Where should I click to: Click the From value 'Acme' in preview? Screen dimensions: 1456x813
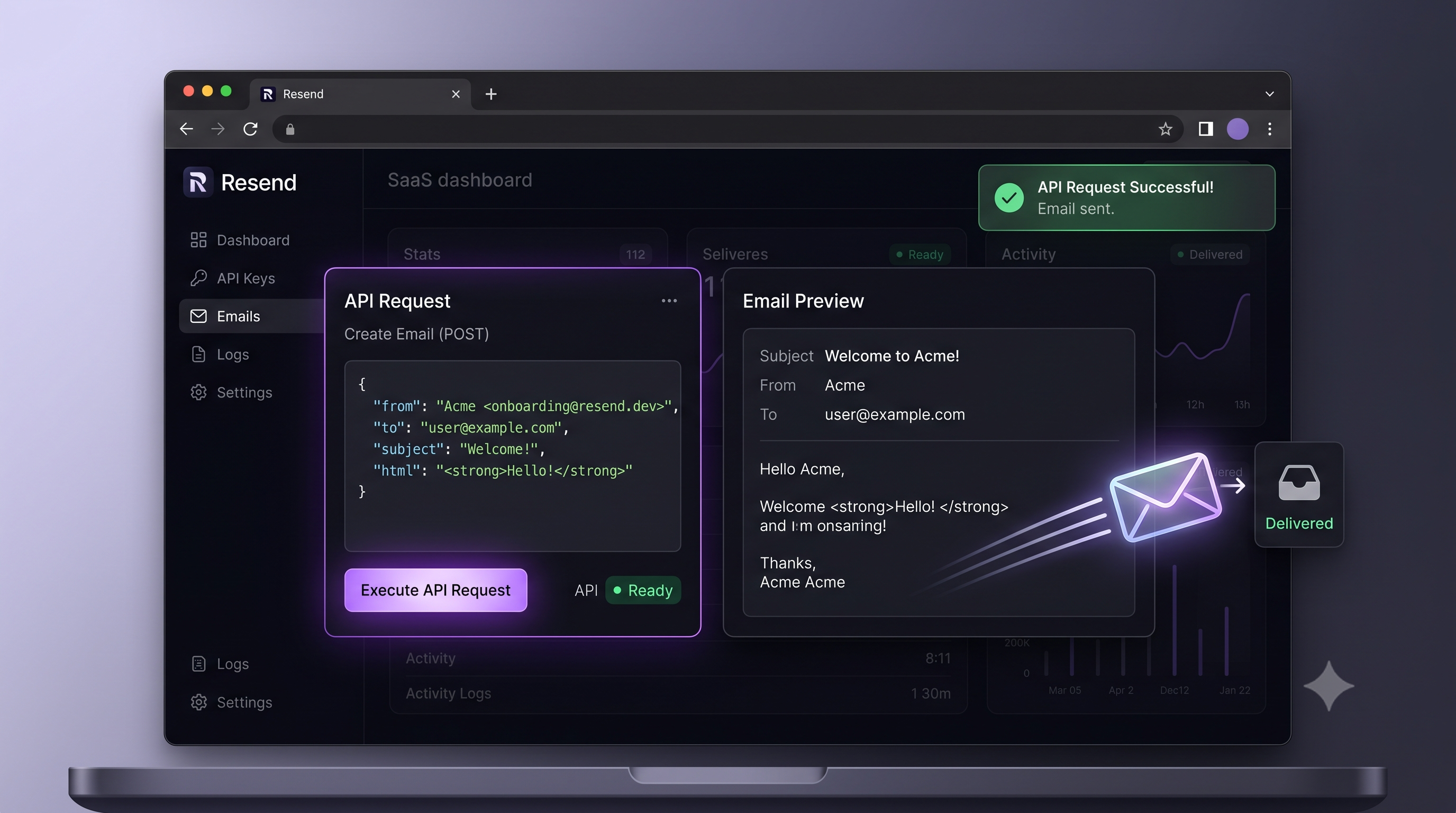[844, 385]
